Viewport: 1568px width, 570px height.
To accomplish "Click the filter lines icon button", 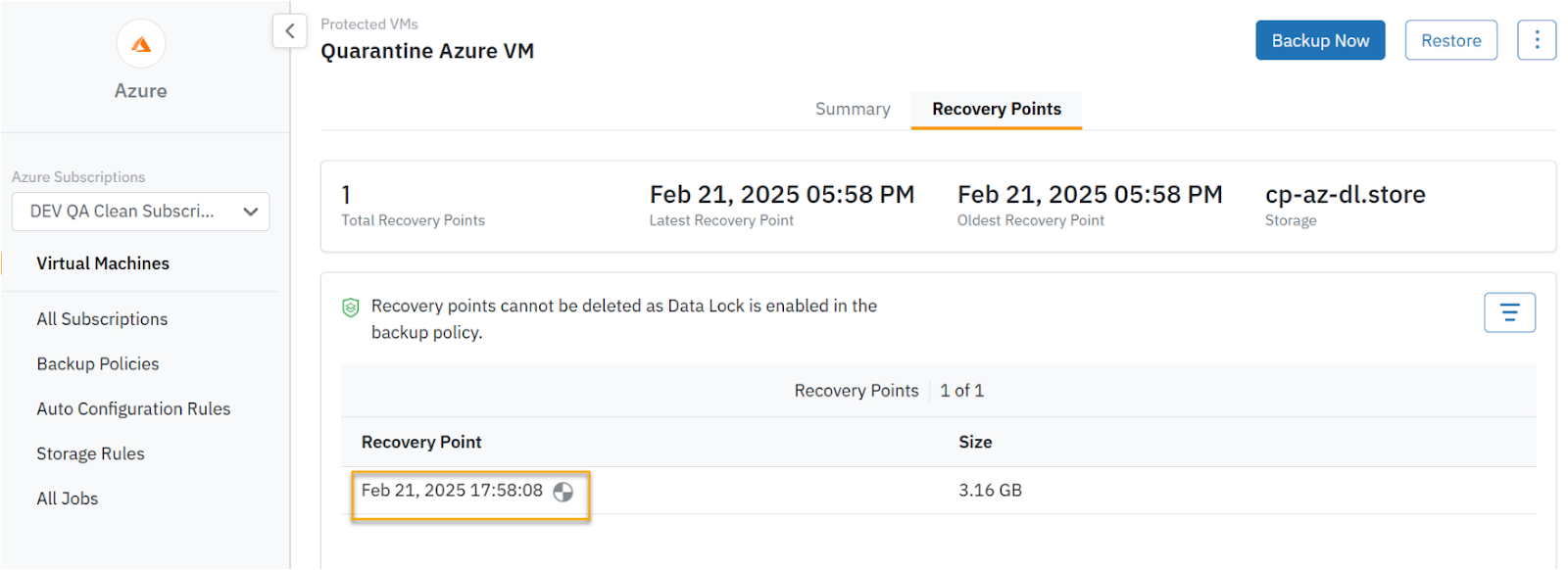I will 1509,312.
